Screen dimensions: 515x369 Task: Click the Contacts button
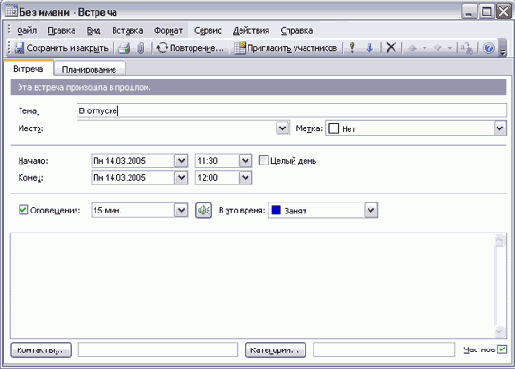click(41, 350)
